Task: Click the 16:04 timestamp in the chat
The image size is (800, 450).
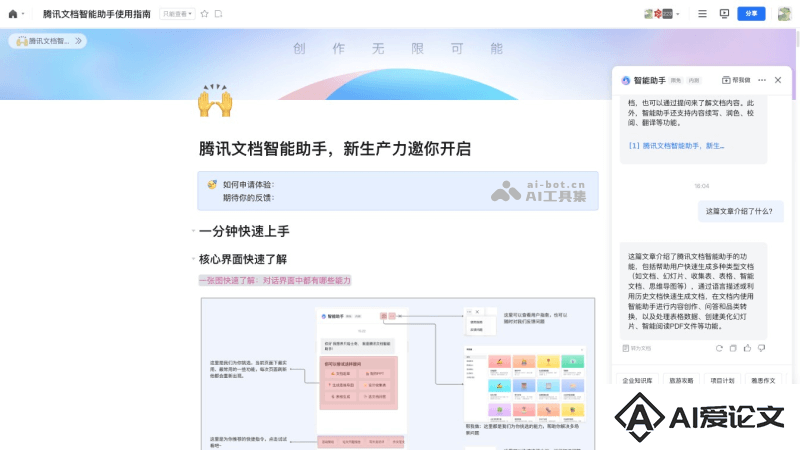Action: (x=702, y=186)
